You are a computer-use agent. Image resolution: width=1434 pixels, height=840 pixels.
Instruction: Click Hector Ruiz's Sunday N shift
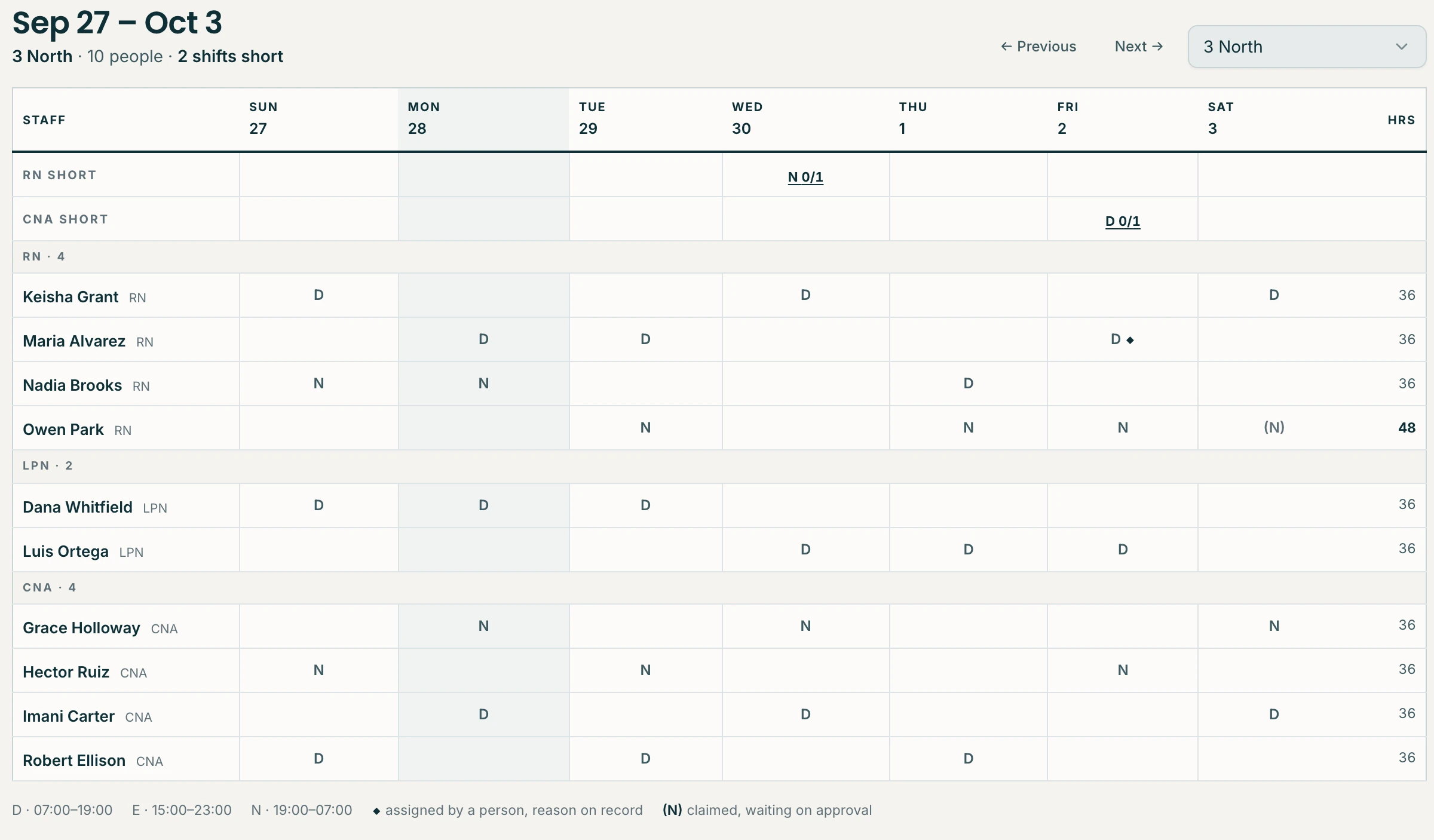319,670
